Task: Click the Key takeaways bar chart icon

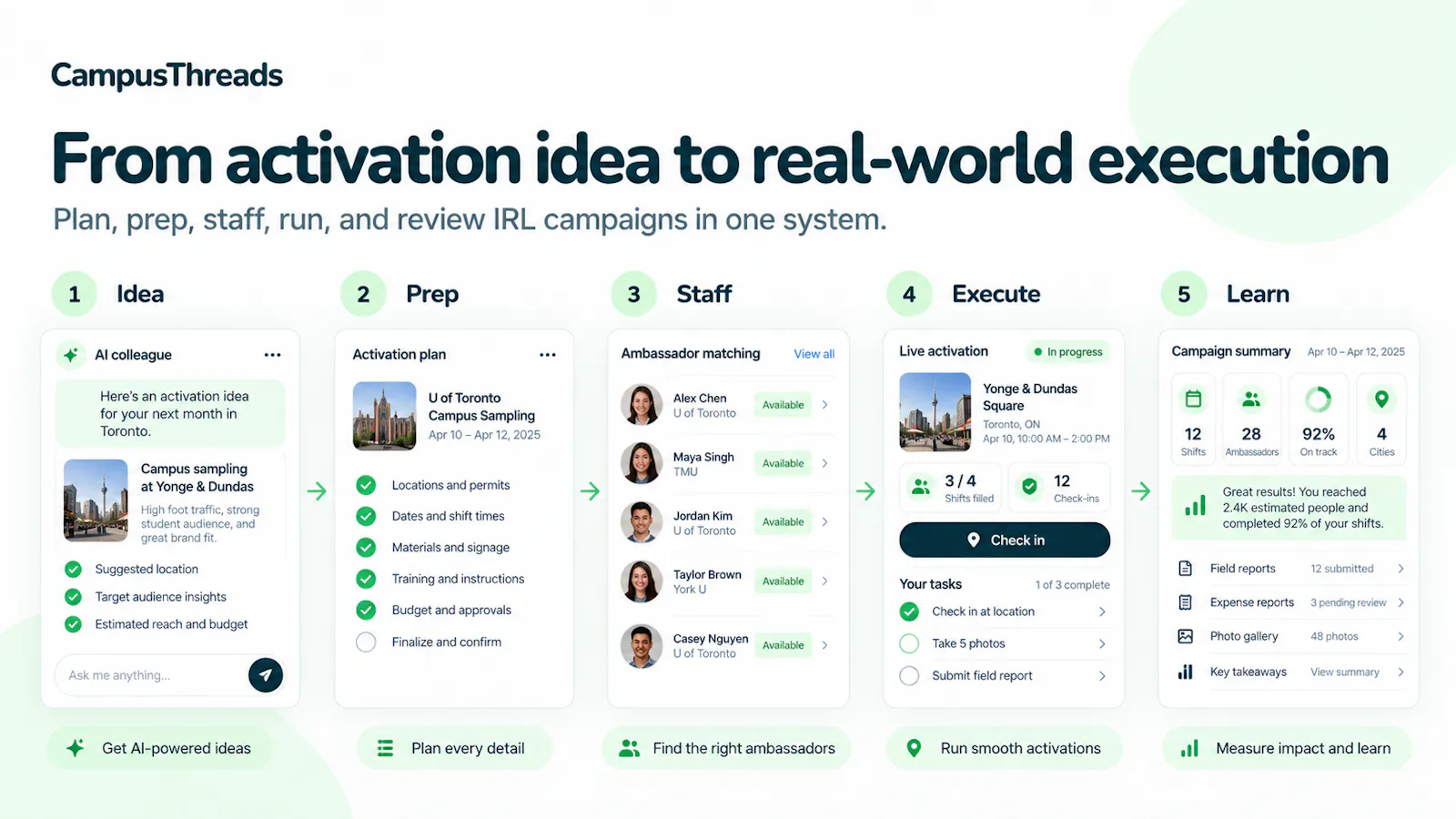Action: click(x=1185, y=672)
